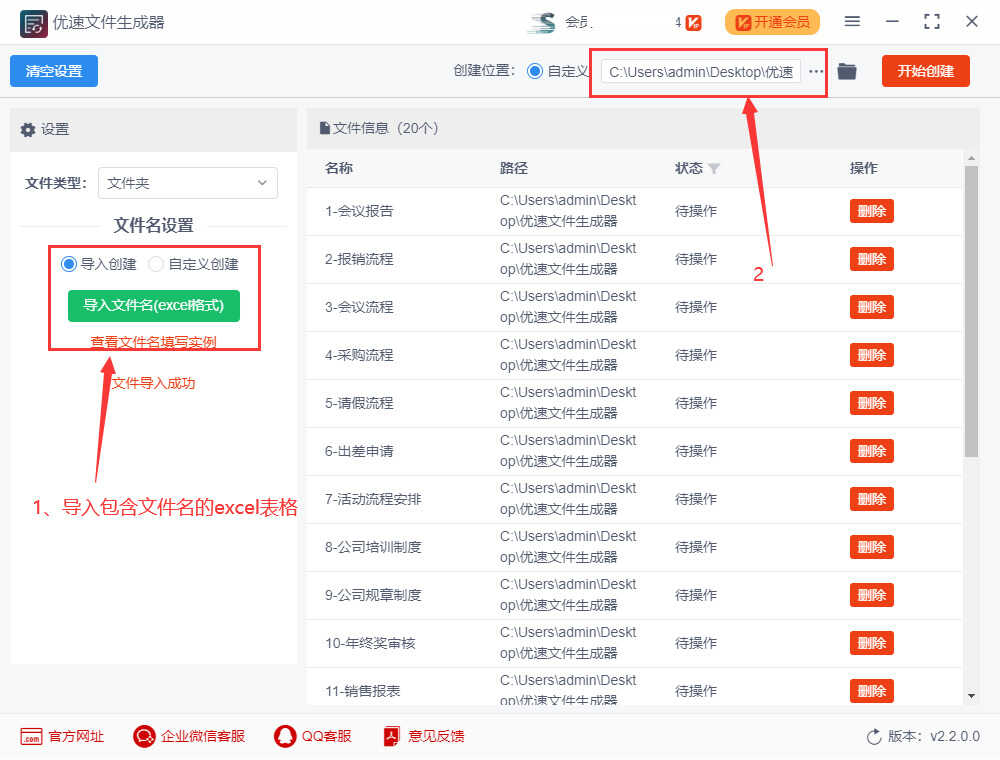Click the scrollbar up arrow
1000x760 pixels.
click(971, 158)
